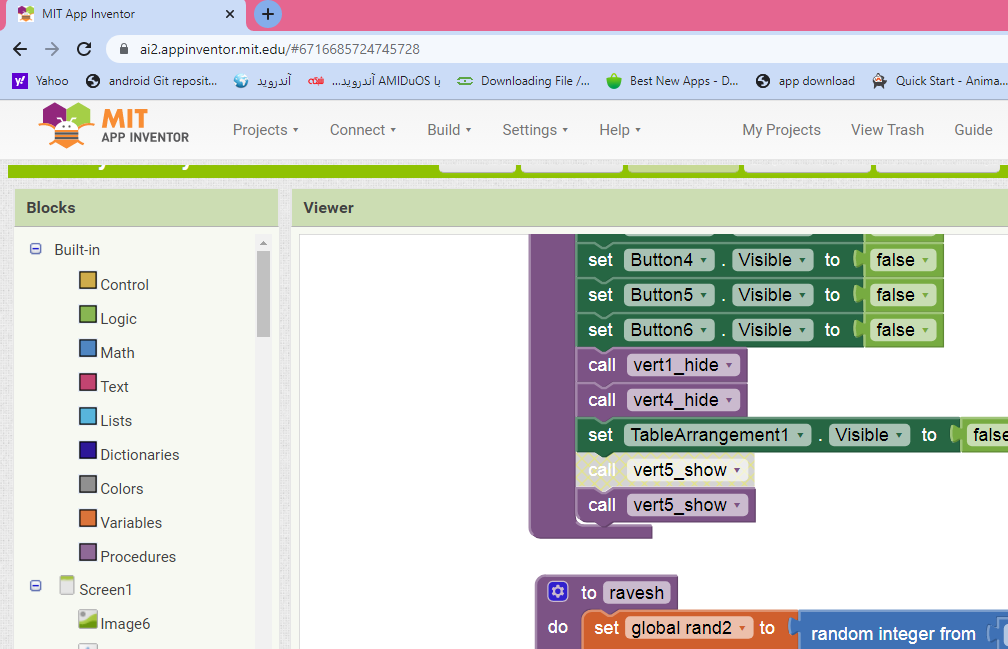Select the Colors block category swatch

point(88,486)
